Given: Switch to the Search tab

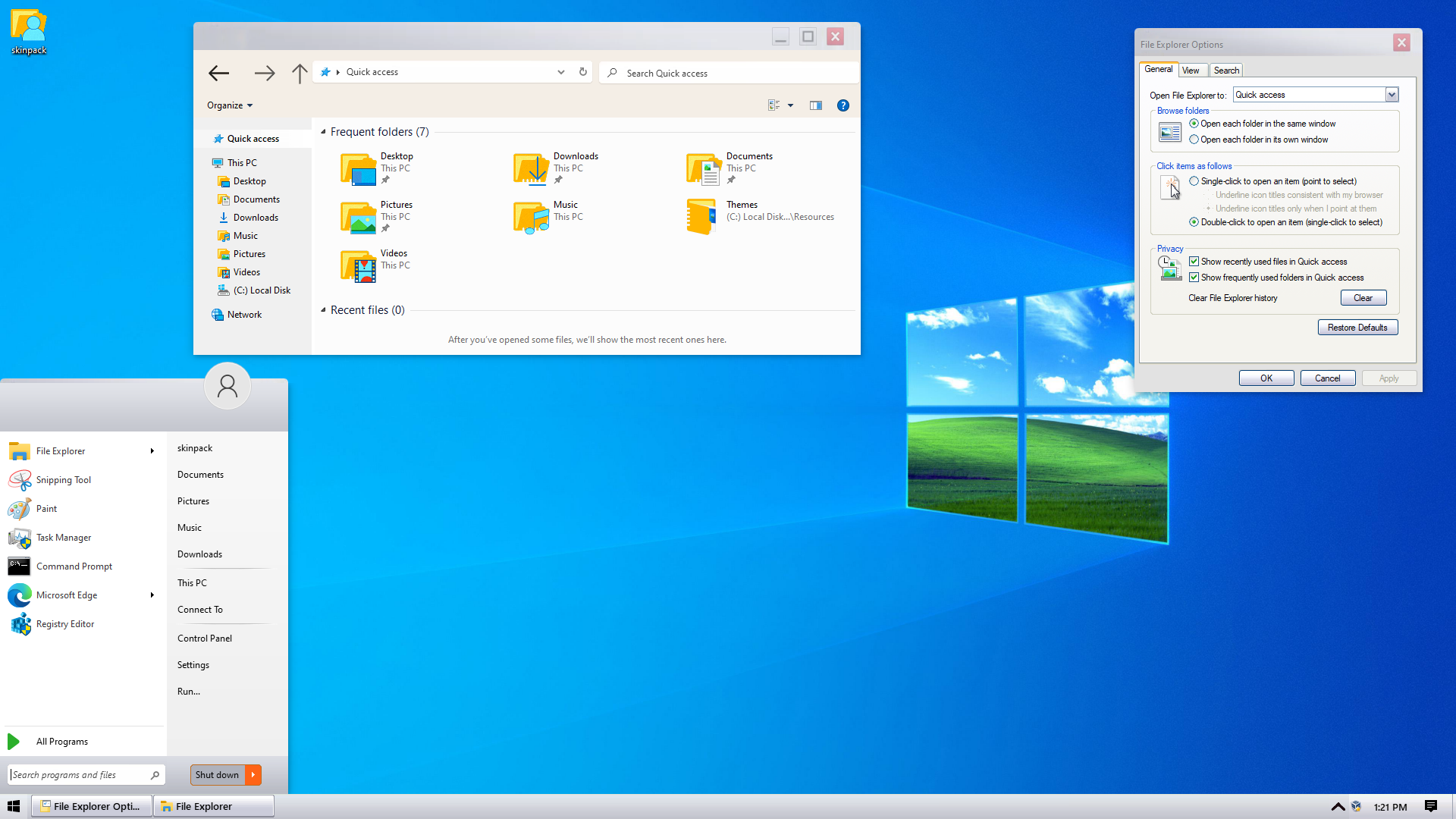Looking at the screenshot, I should click(1226, 71).
